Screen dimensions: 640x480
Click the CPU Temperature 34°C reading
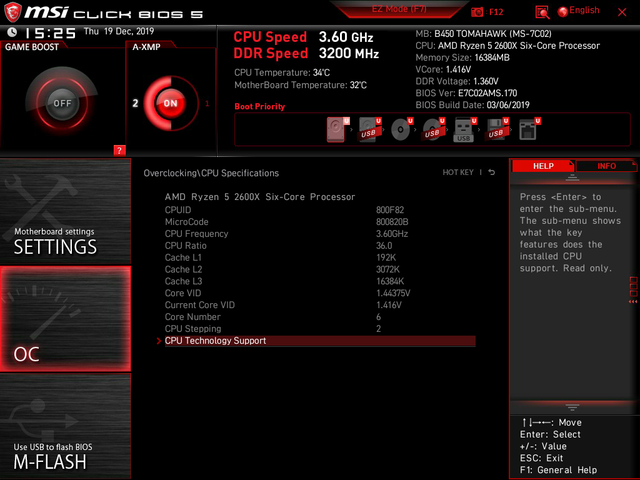(282, 73)
